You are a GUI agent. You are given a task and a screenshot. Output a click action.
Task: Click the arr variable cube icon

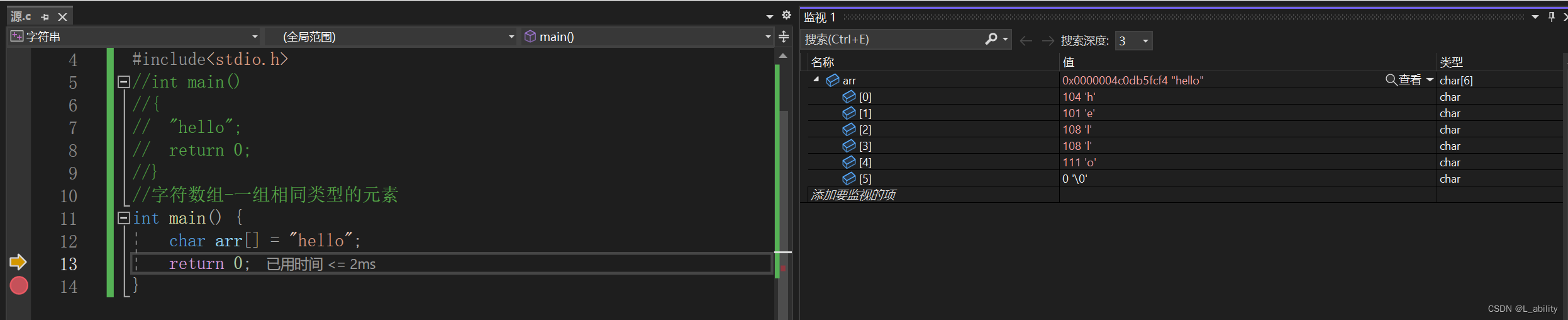(833, 80)
